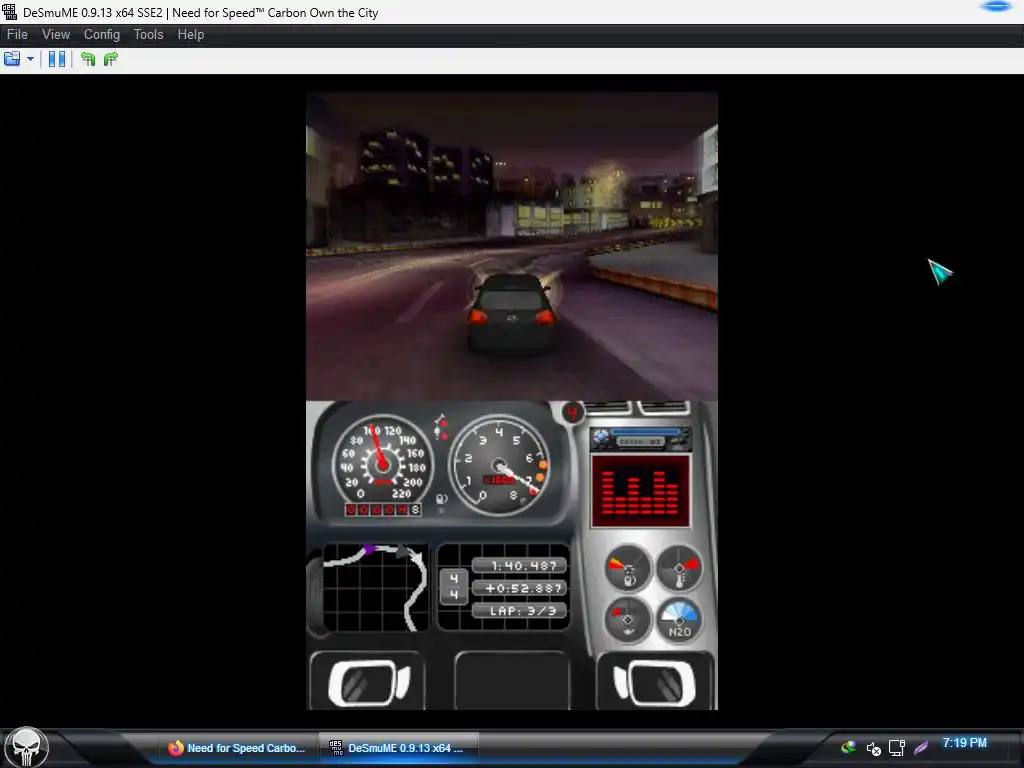Screen dimensions: 1024x768
Task: Open the skull Start button
Action: 26,748
